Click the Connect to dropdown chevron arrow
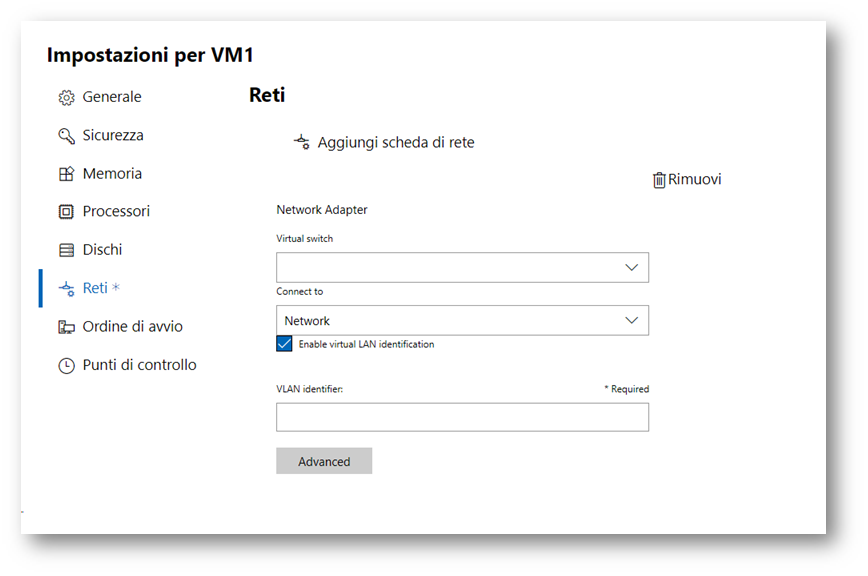This screenshot has width=868, height=576. [x=632, y=320]
